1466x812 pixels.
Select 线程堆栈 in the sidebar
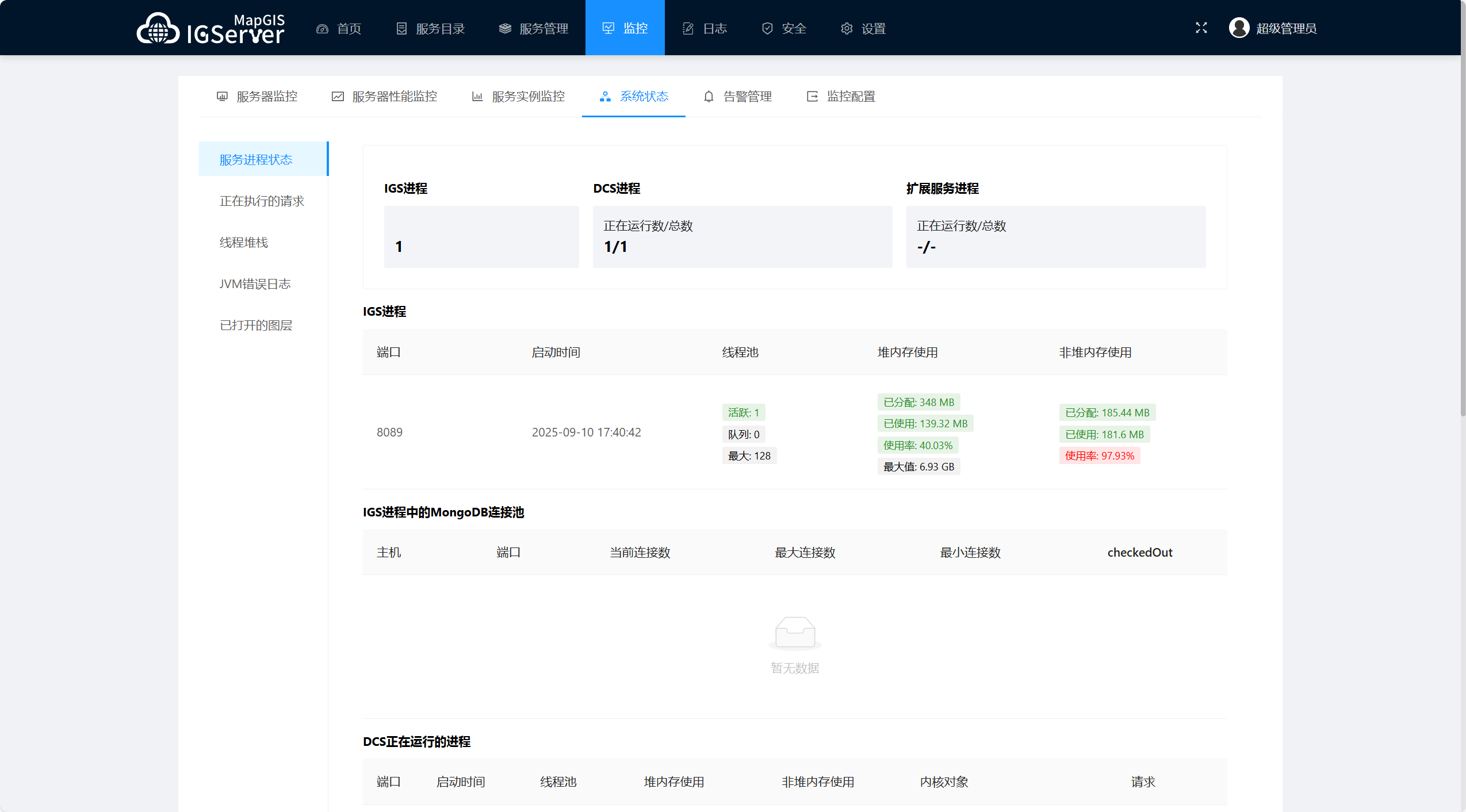pyautogui.click(x=244, y=242)
